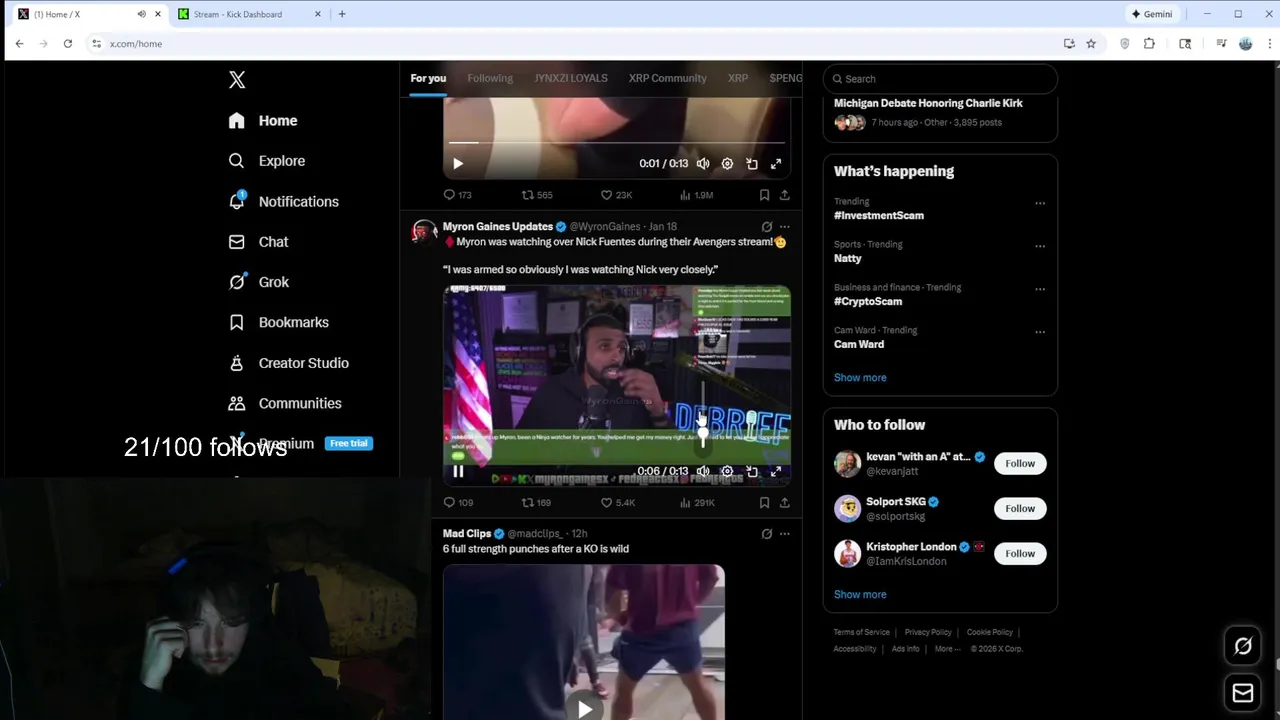Open more menu on Mad Clips post
The height and width of the screenshot is (720, 1280).
pyautogui.click(x=785, y=534)
